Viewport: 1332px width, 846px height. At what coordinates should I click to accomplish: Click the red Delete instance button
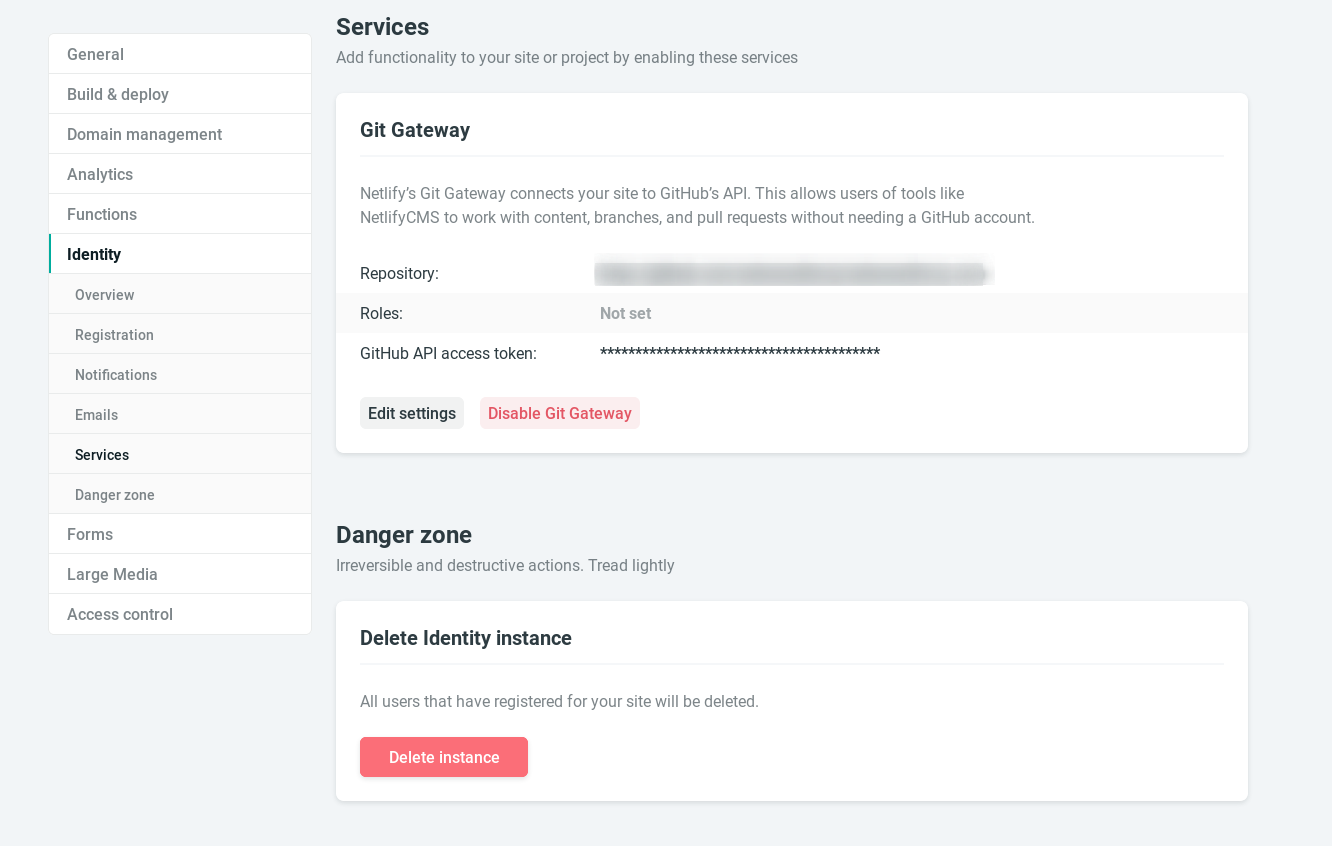[444, 757]
